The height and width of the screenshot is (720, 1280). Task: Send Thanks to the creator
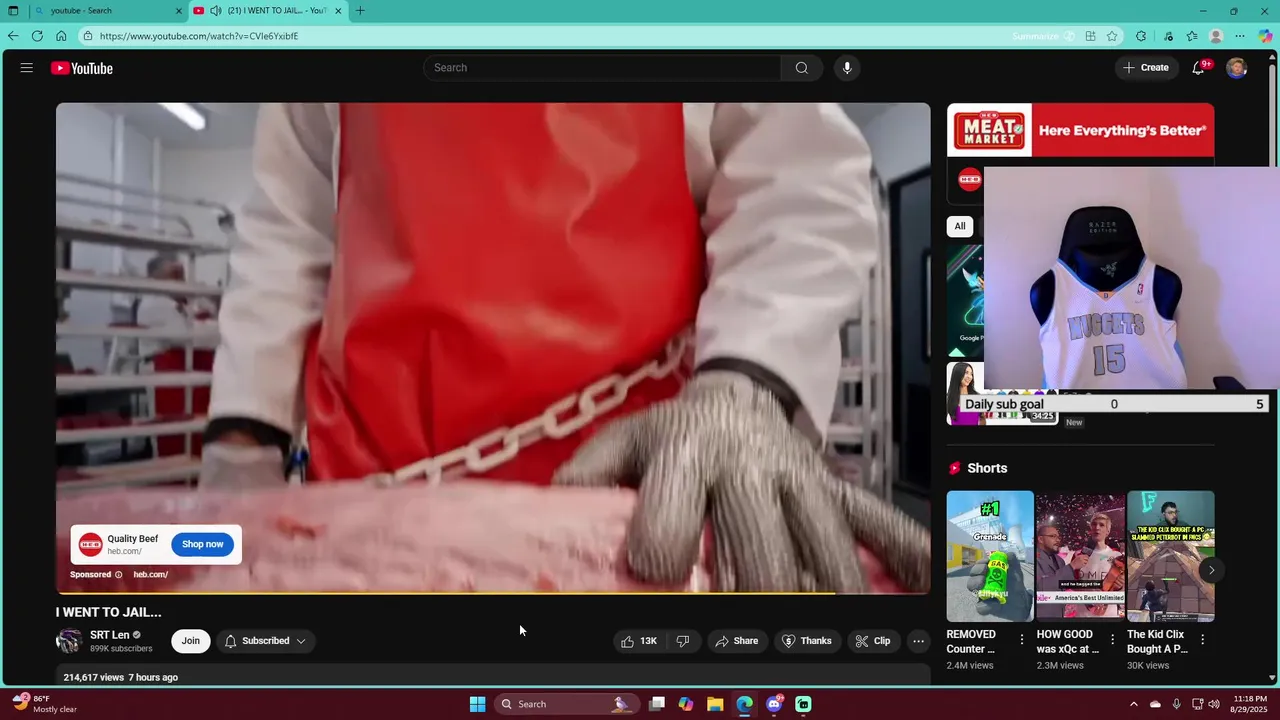806,641
